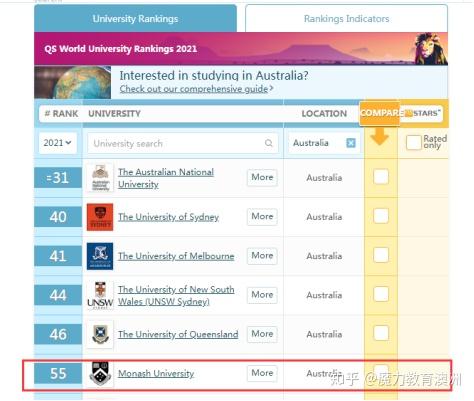Click More for University of Queensland
The width and height of the screenshot is (474, 401).
(x=262, y=334)
